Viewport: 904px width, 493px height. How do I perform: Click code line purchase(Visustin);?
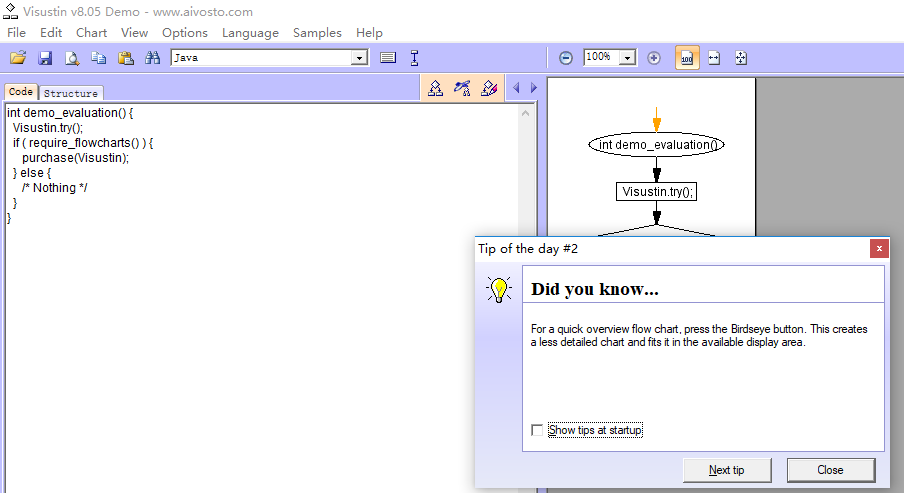tap(76, 158)
